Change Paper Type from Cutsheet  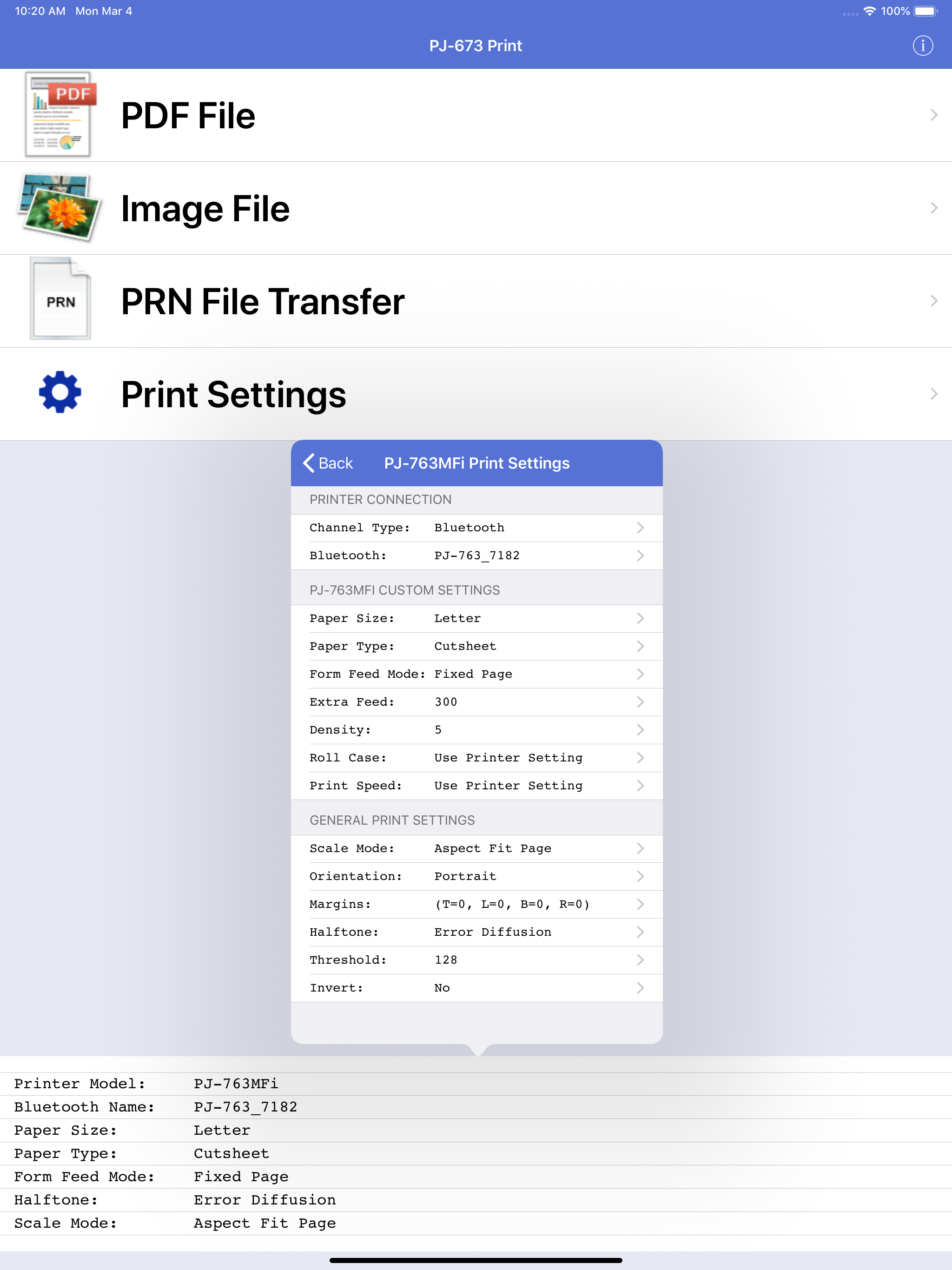coord(476,647)
